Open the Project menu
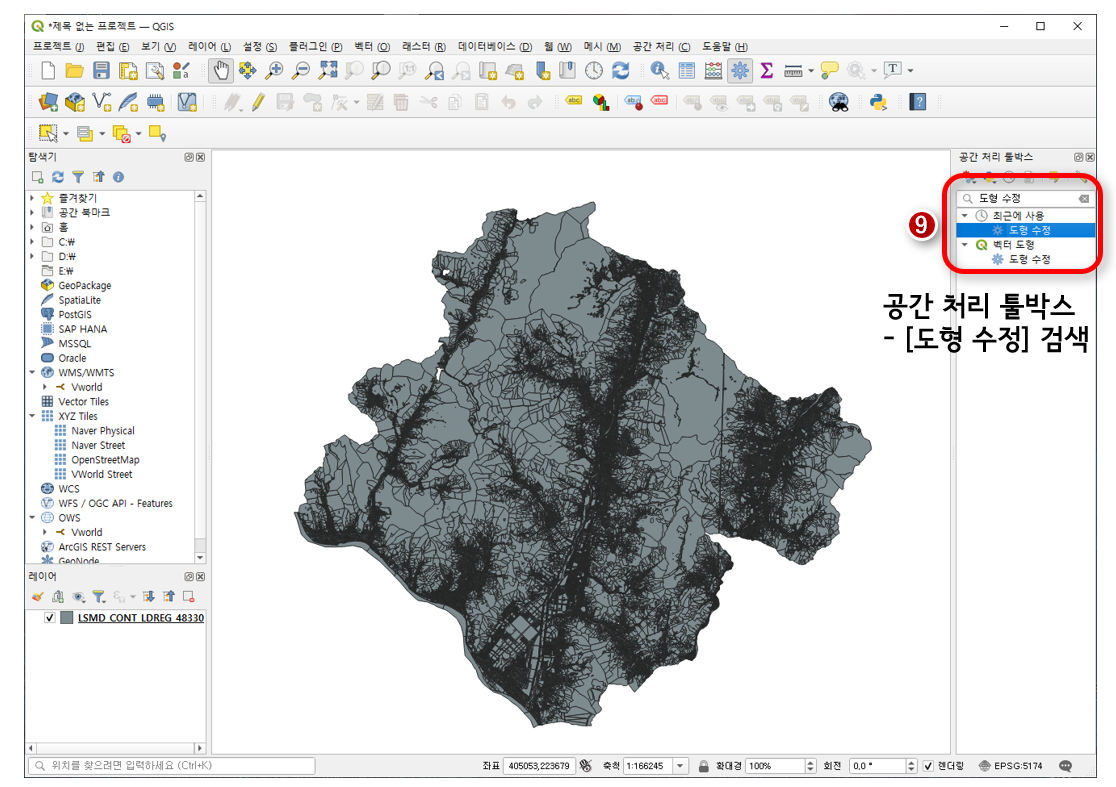 tap(58, 46)
